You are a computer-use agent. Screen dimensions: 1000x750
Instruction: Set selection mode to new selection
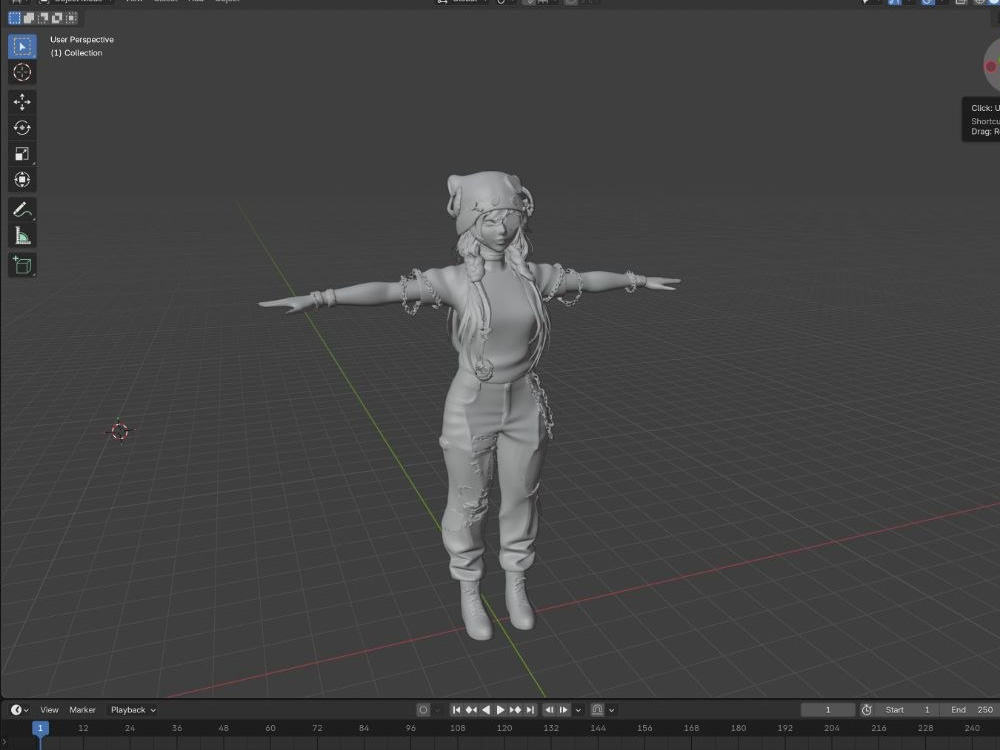[15, 18]
